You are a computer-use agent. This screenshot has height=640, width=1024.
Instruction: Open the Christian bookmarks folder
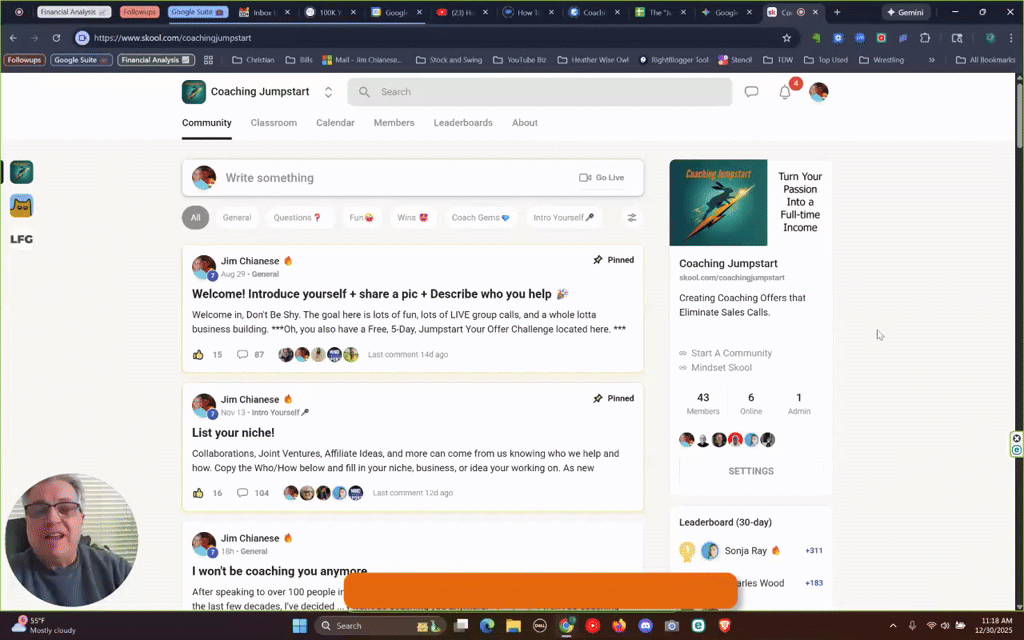[253, 60]
